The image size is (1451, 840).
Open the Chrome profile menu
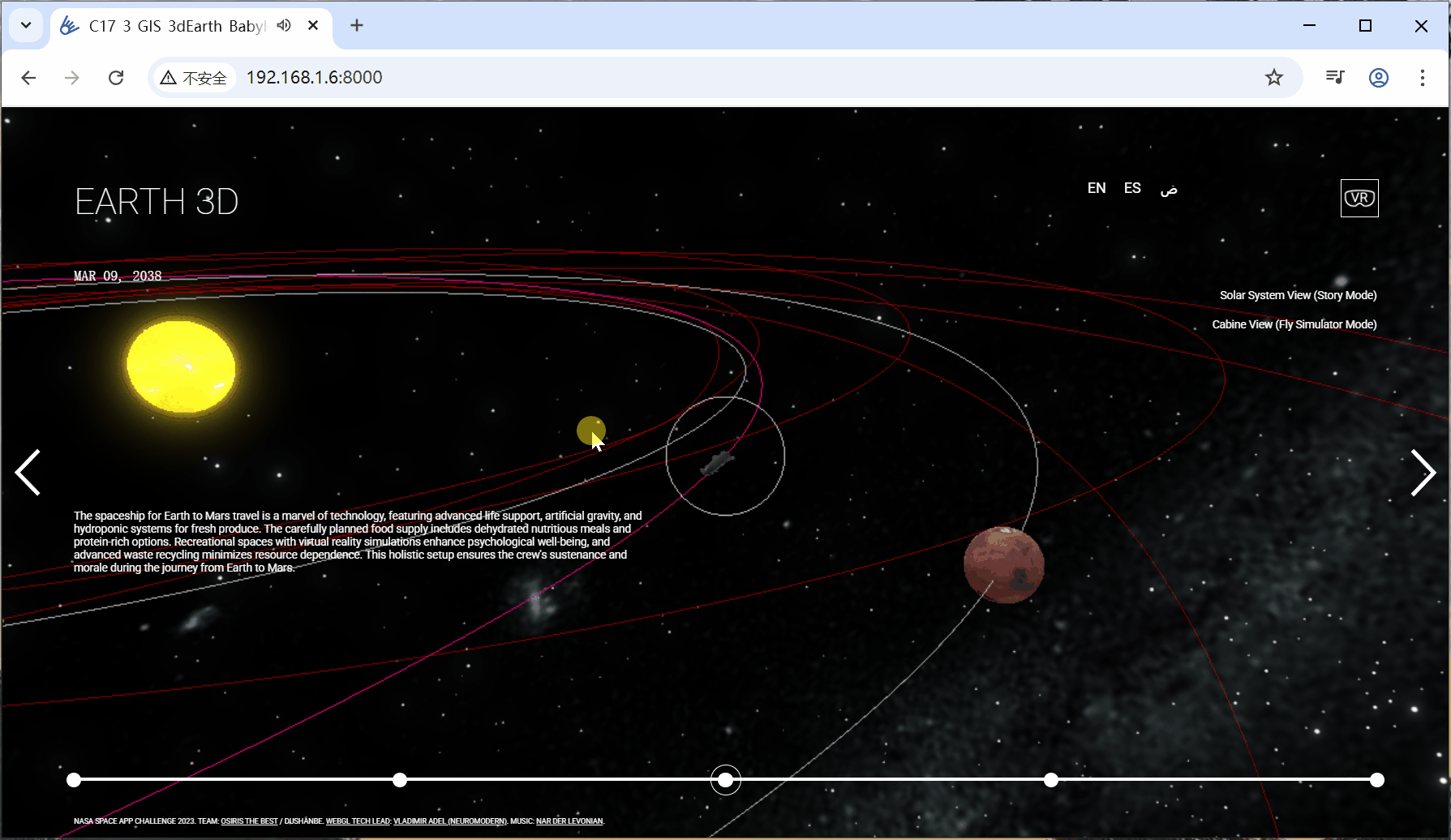tap(1379, 77)
